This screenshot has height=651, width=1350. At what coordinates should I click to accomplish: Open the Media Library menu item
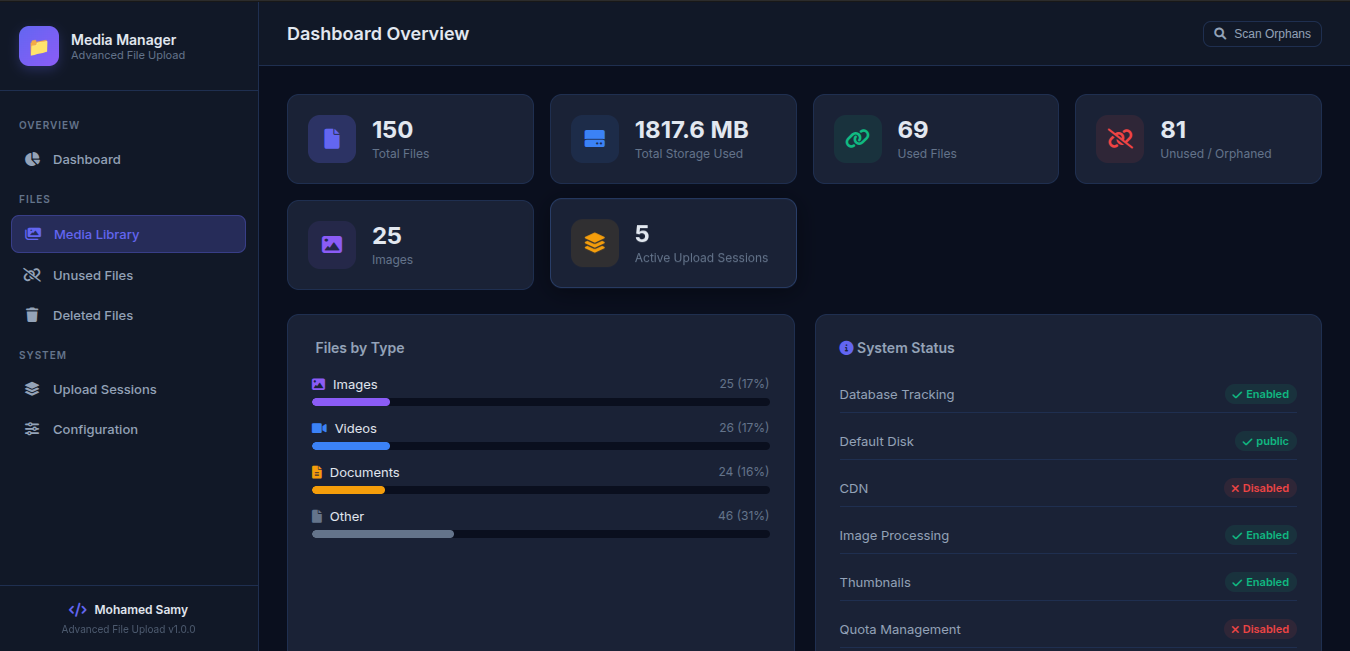(128, 234)
